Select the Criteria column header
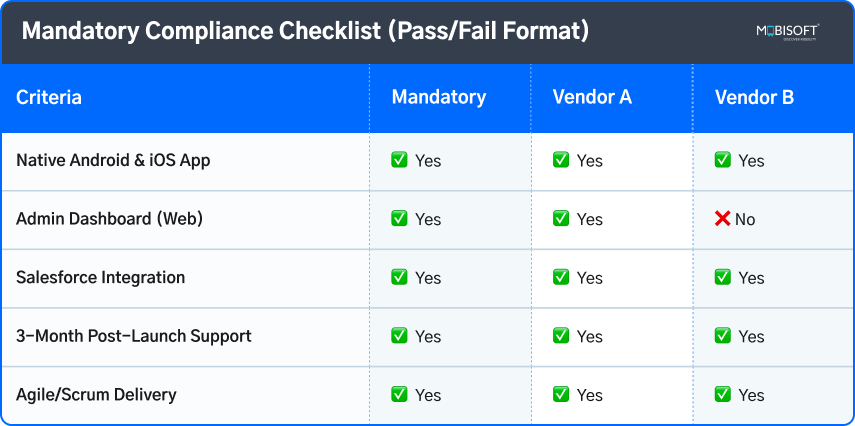 [49, 98]
